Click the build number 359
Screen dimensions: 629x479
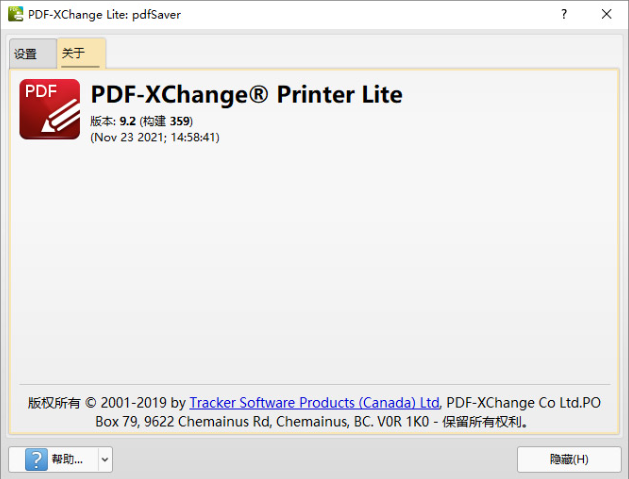click(x=180, y=121)
